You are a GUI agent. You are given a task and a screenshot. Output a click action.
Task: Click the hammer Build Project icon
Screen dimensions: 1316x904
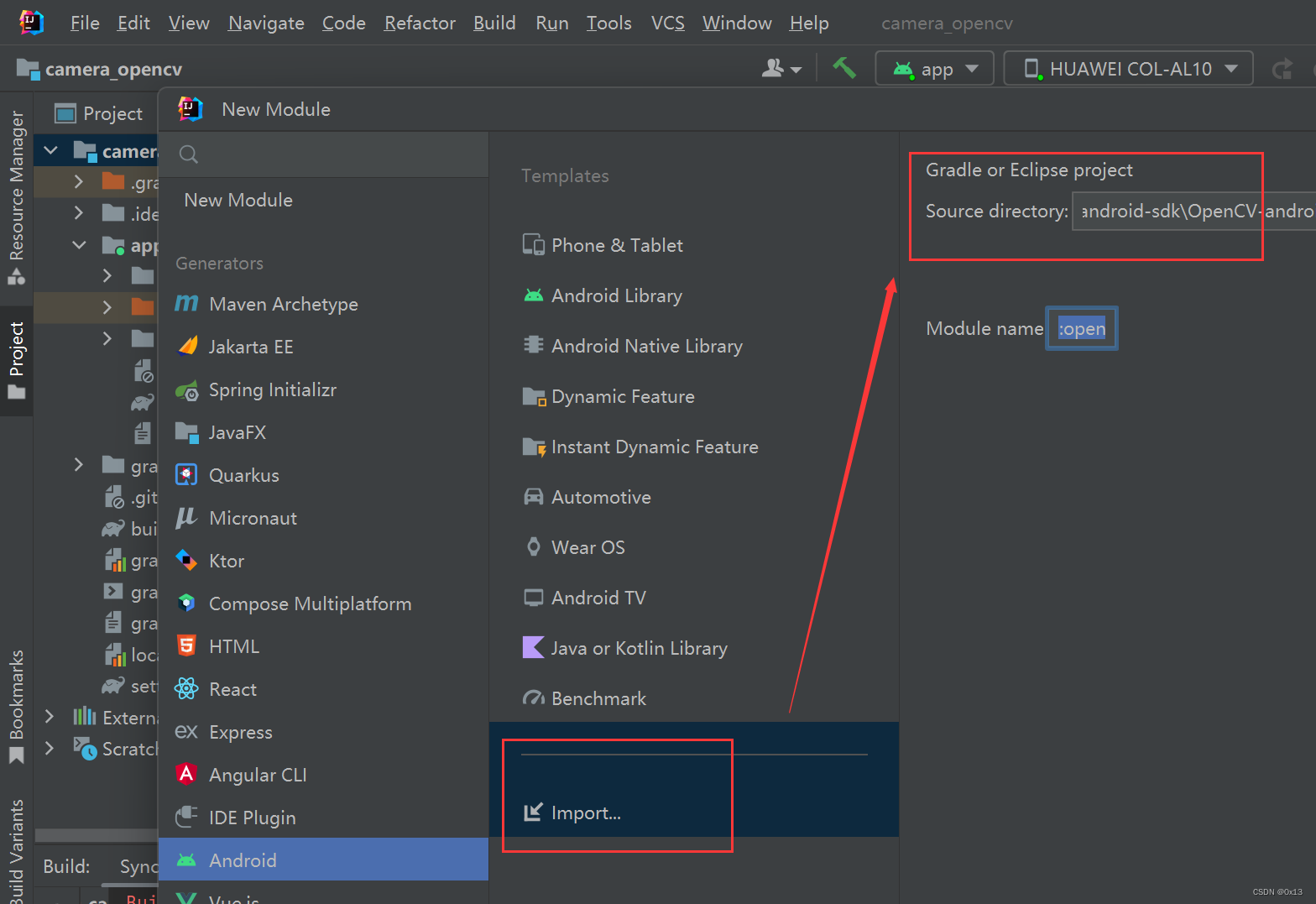click(x=844, y=68)
